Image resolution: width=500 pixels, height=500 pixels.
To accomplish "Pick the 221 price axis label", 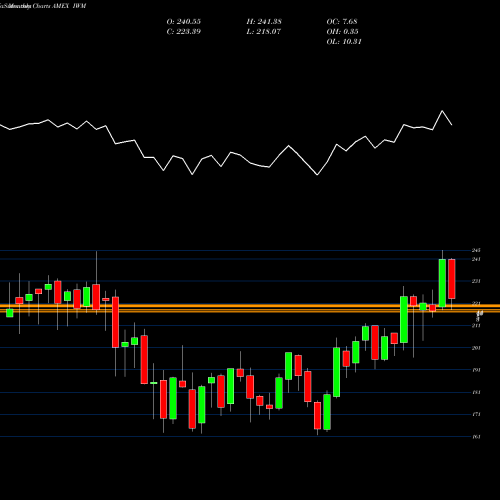I will [x=476, y=303].
